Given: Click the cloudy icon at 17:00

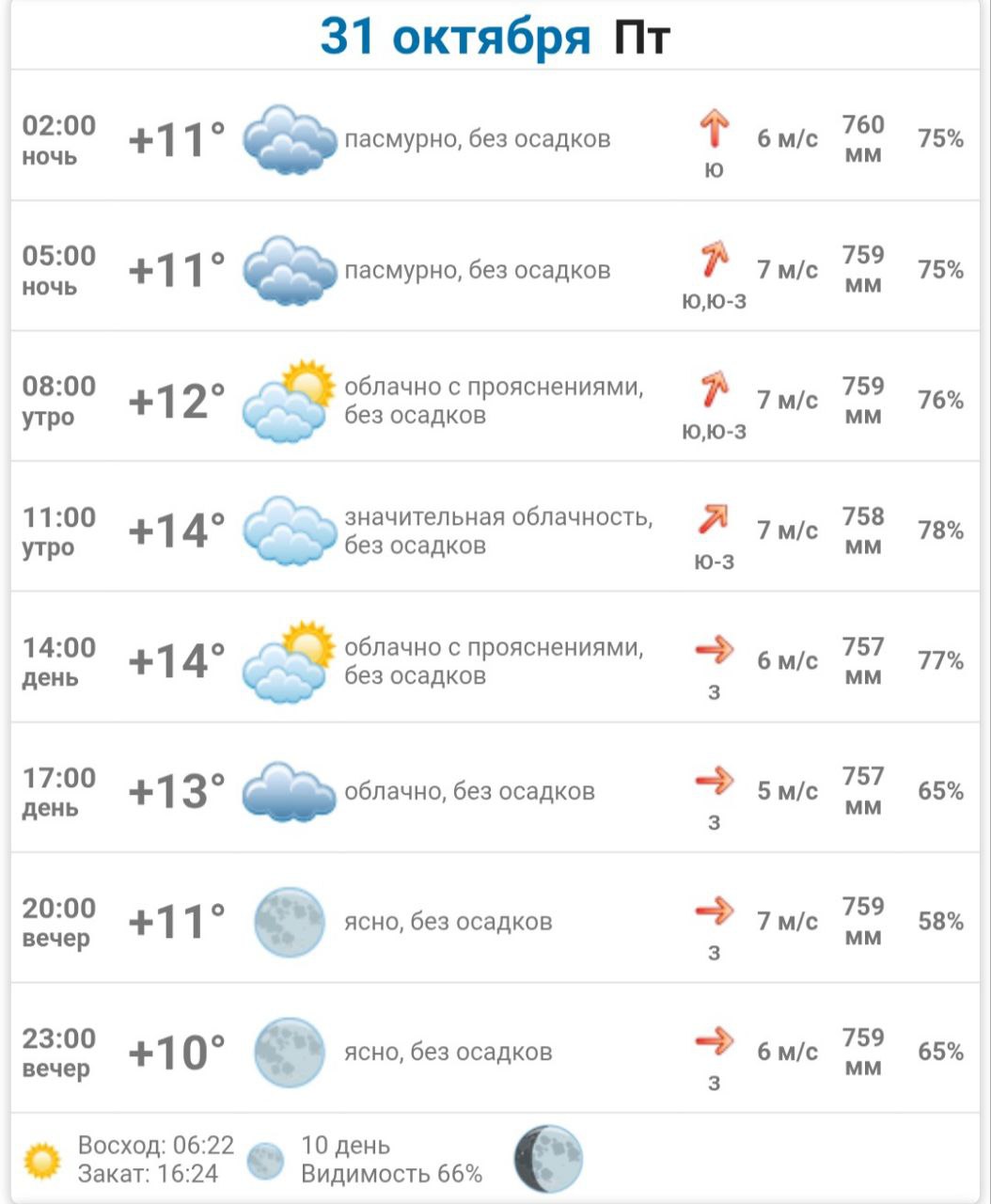Looking at the screenshot, I should 290,792.
